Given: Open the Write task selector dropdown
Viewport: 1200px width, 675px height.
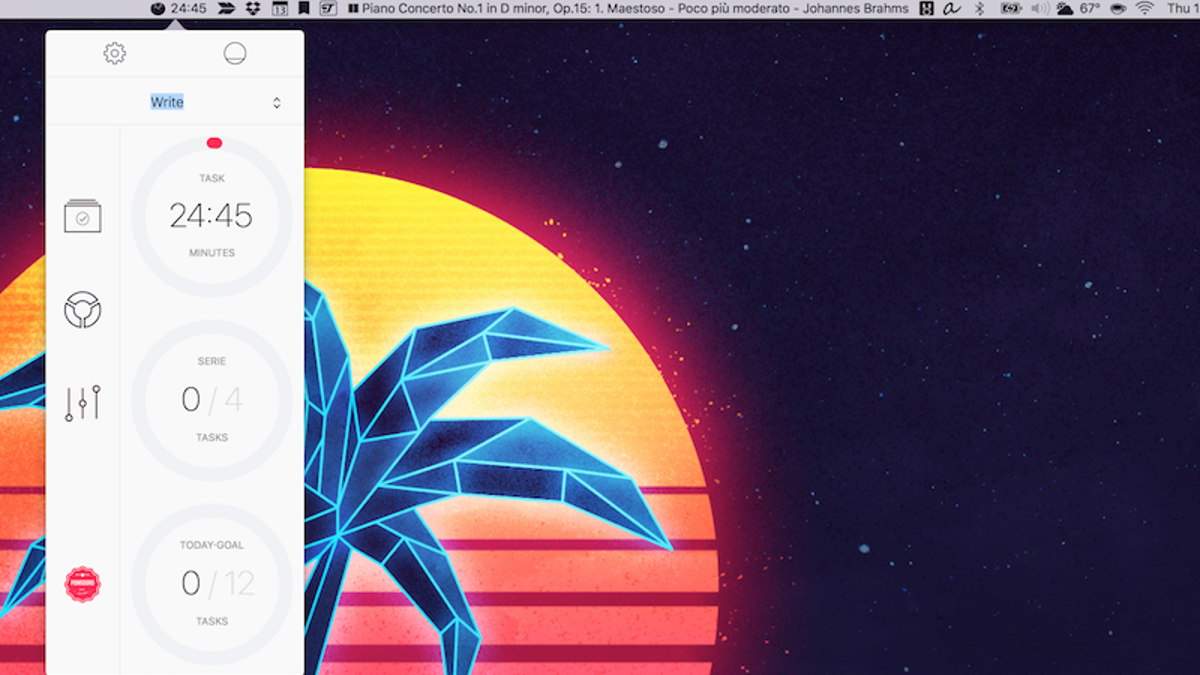Looking at the screenshot, I should [x=175, y=102].
